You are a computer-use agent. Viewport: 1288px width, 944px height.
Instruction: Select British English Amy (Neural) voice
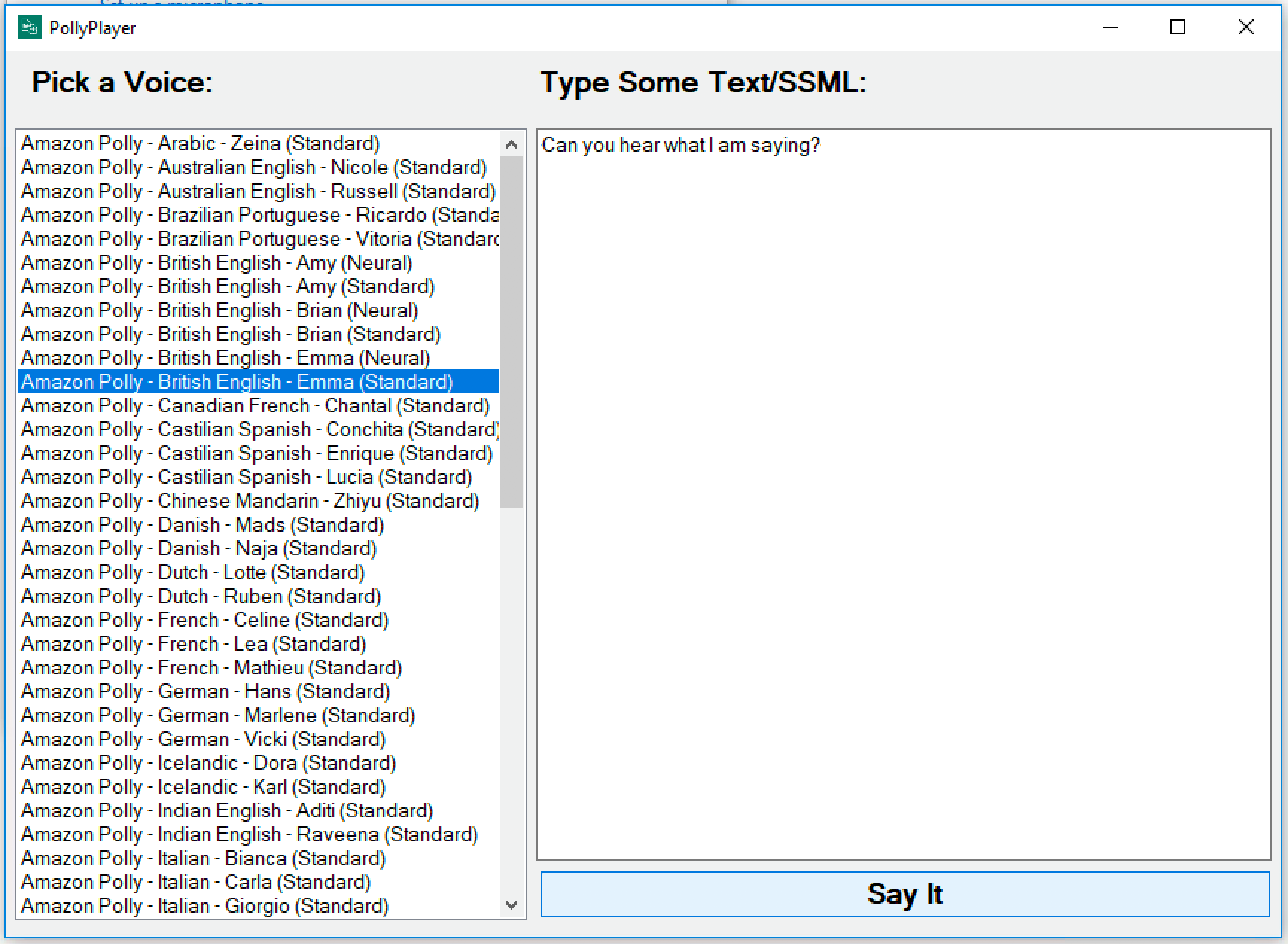pos(217,263)
